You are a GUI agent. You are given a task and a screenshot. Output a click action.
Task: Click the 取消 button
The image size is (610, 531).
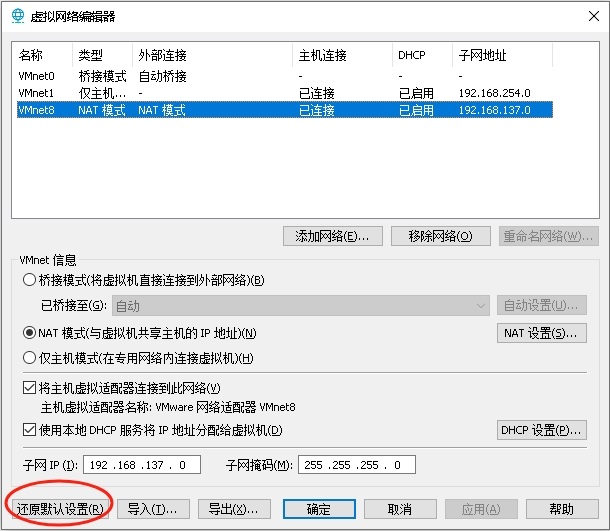pos(400,509)
